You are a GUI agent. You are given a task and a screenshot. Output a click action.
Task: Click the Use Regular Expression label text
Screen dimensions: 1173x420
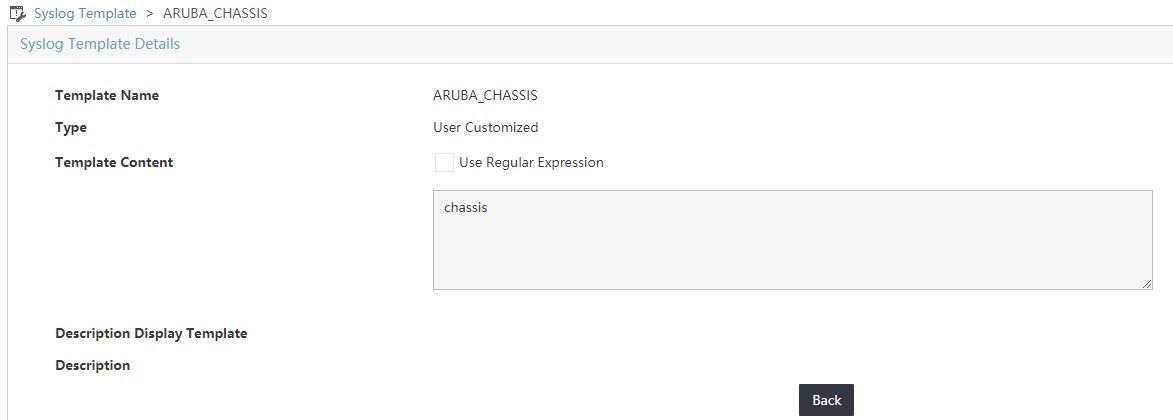click(x=531, y=162)
